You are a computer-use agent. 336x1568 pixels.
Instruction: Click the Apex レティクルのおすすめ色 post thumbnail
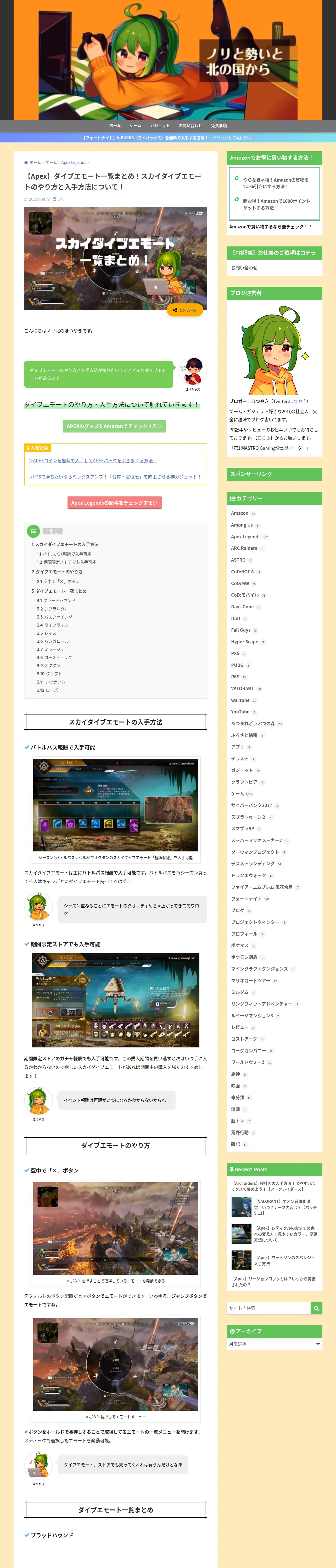242,1234
